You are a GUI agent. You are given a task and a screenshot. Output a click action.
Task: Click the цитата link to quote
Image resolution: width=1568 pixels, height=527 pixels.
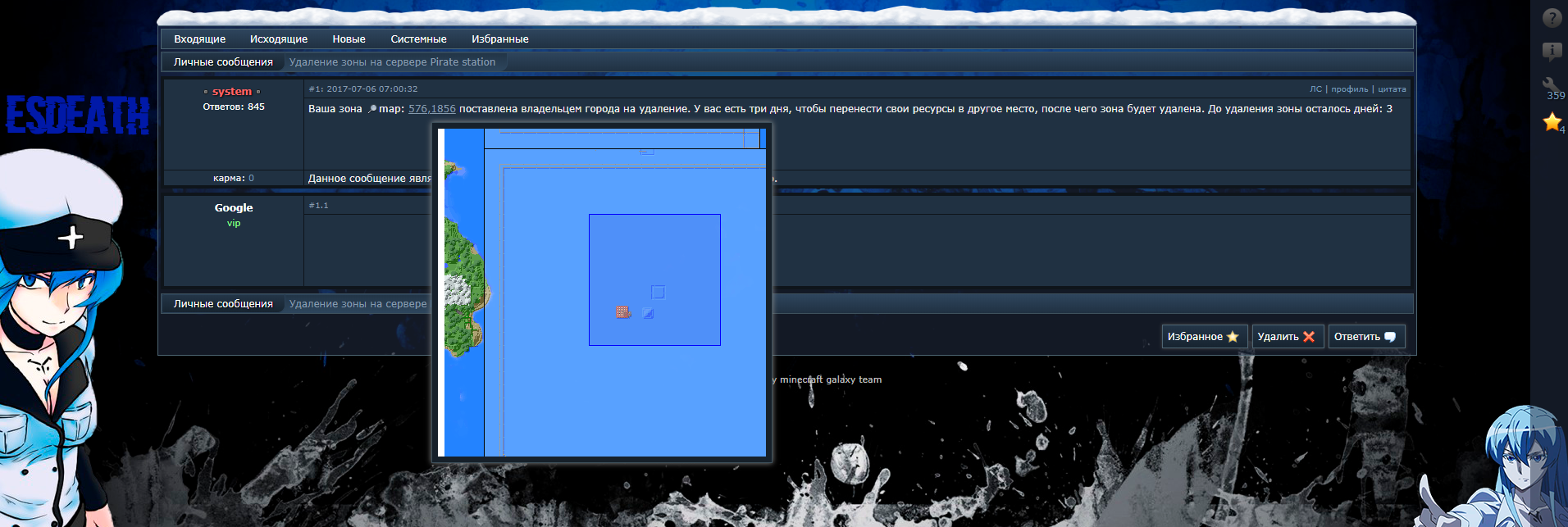[1392, 89]
